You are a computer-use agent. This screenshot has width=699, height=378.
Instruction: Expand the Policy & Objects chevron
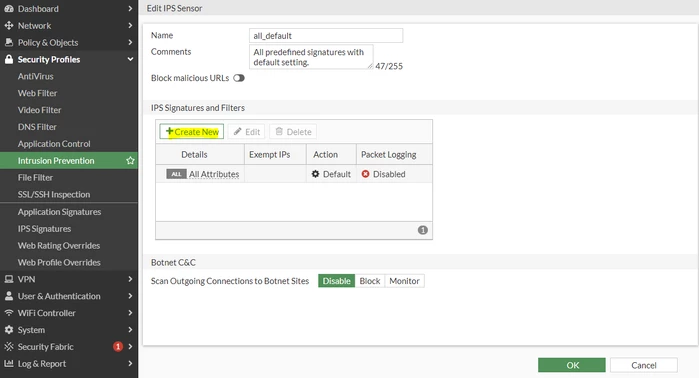[130, 42]
